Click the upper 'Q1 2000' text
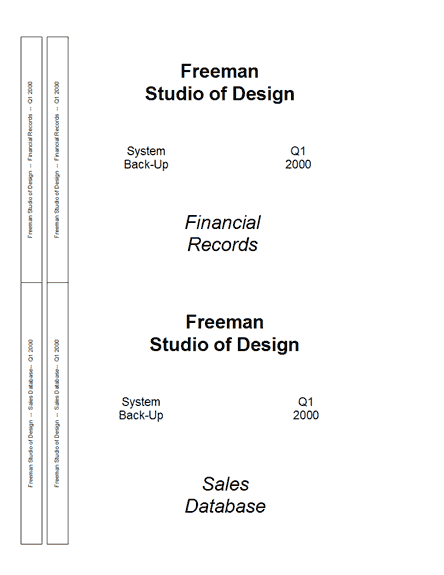 298,158
